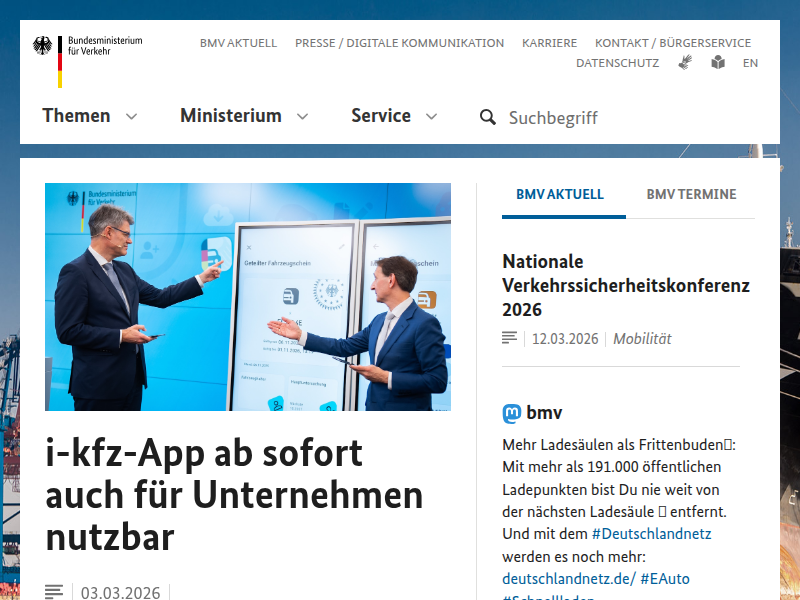
Task: Select the BMV Aktuell tab
Action: pyautogui.click(x=560, y=194)
